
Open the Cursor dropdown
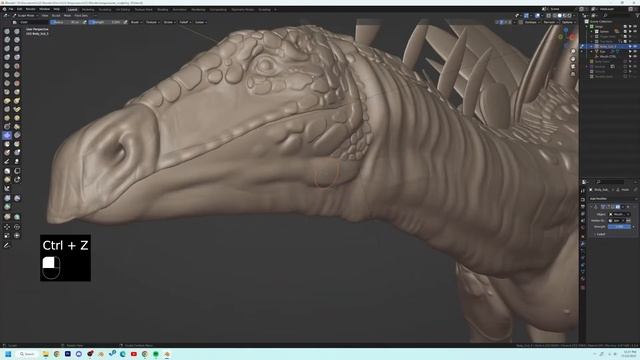200,22
